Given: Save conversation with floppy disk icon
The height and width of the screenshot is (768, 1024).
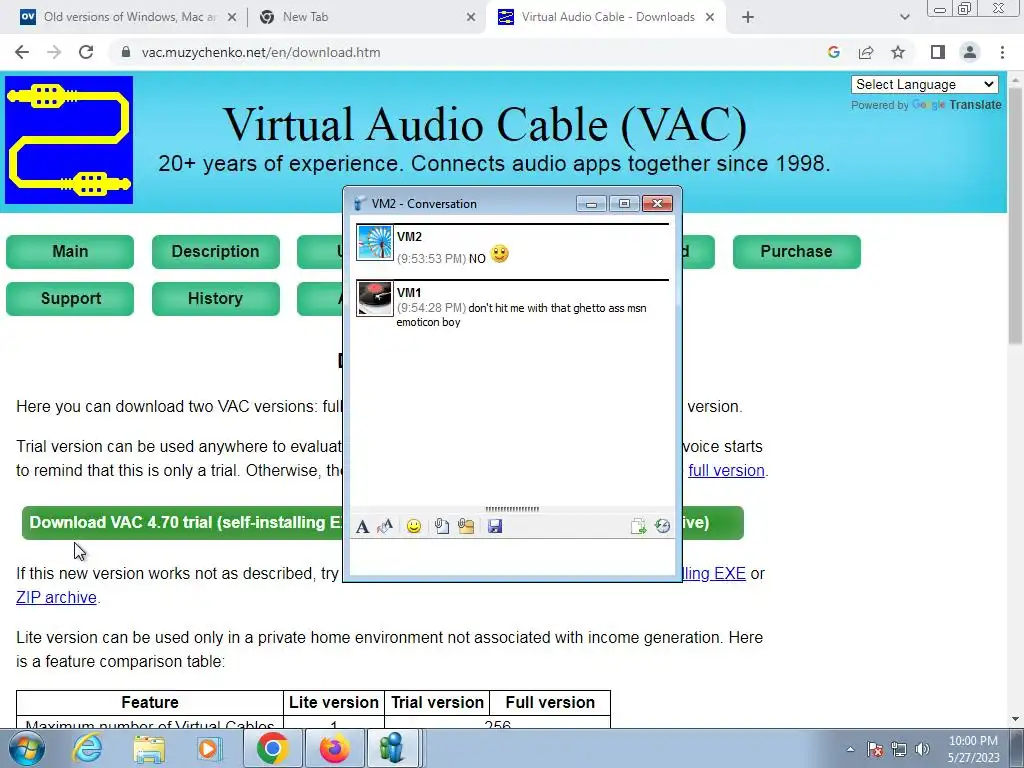Looking at the screenshot, I should point(495,526).
